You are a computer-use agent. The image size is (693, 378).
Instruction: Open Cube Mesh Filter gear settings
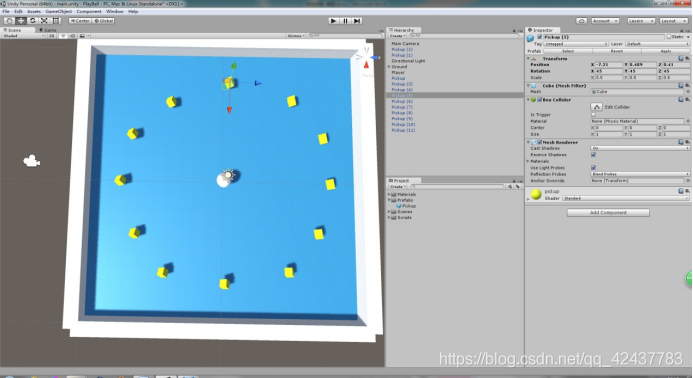(x=687, y=86)
